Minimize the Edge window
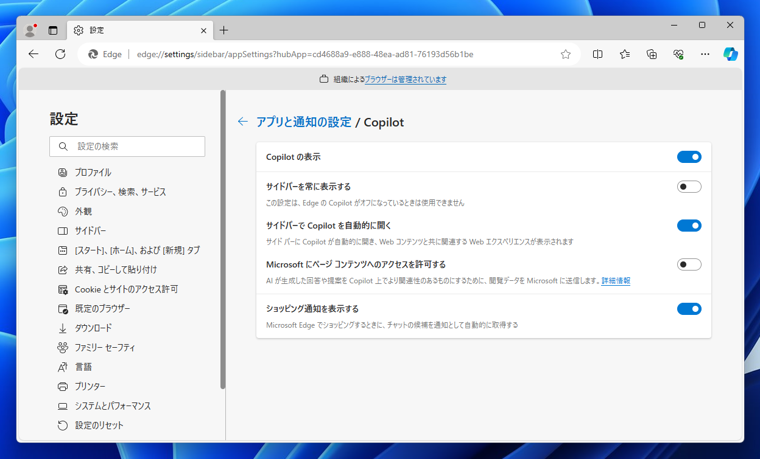 [674, 25]
